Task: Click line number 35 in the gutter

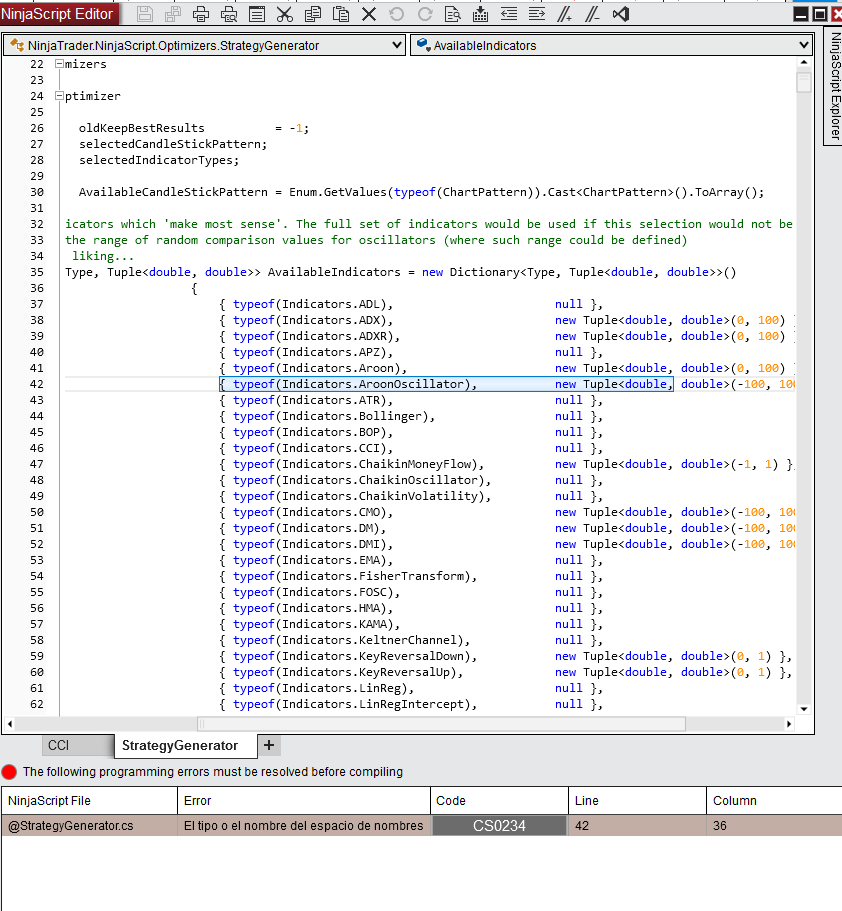Action: [x=37, y=272]
